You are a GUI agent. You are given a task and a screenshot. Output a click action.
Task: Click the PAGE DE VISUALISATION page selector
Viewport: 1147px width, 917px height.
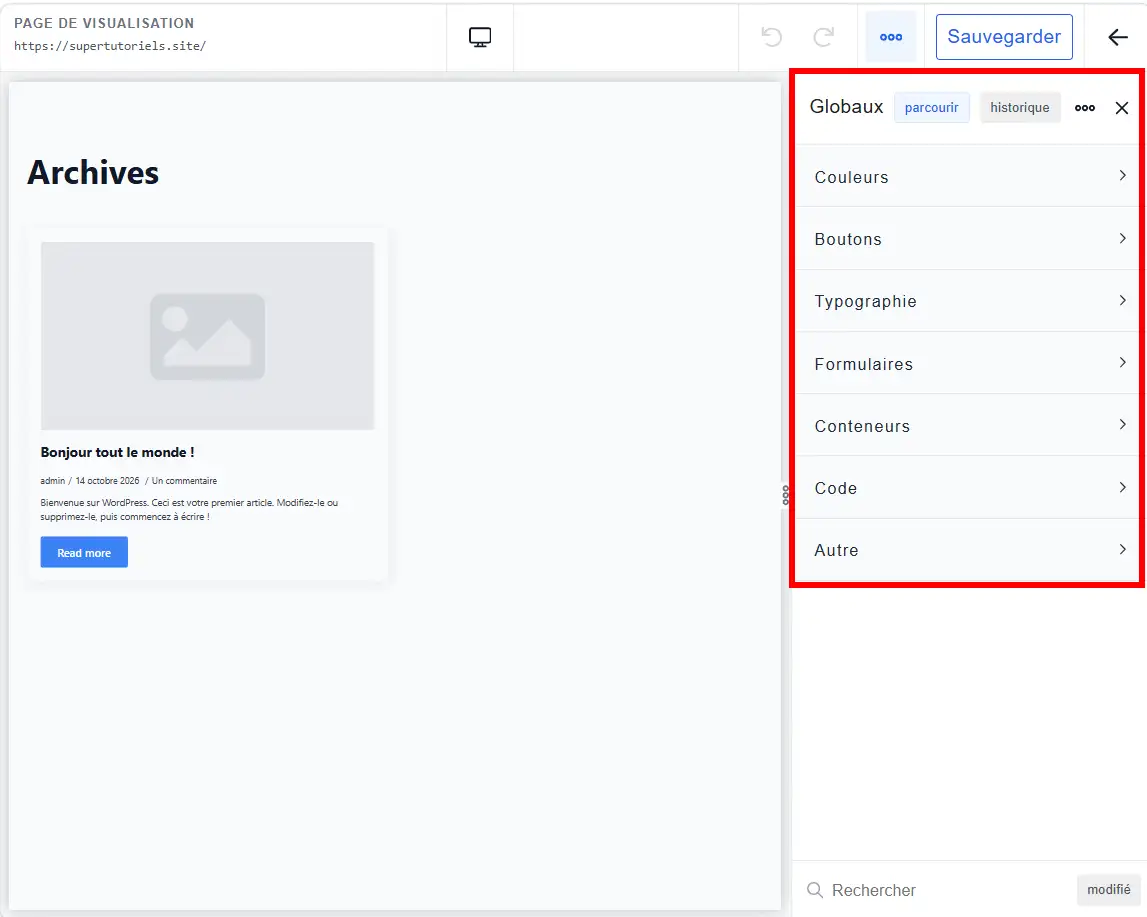(104, 23)
